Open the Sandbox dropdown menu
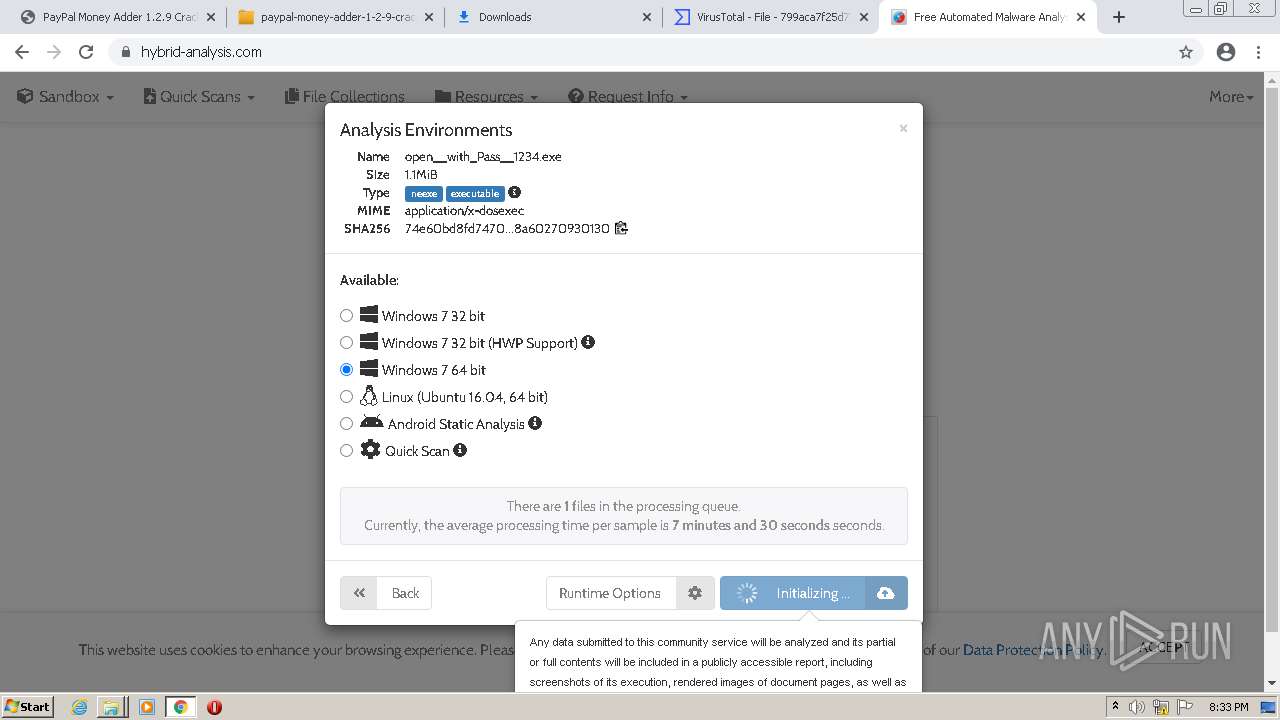1280x720 pixels. click(66, 96)
